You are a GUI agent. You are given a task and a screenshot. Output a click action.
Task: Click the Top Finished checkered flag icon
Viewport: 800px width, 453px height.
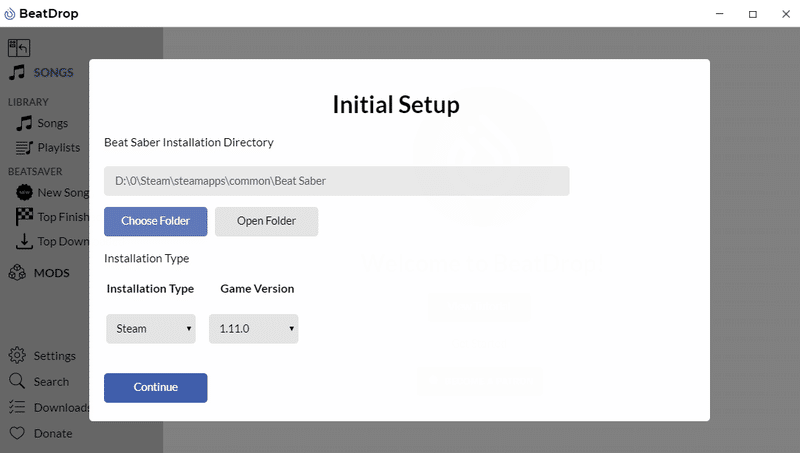coord(24,217)
